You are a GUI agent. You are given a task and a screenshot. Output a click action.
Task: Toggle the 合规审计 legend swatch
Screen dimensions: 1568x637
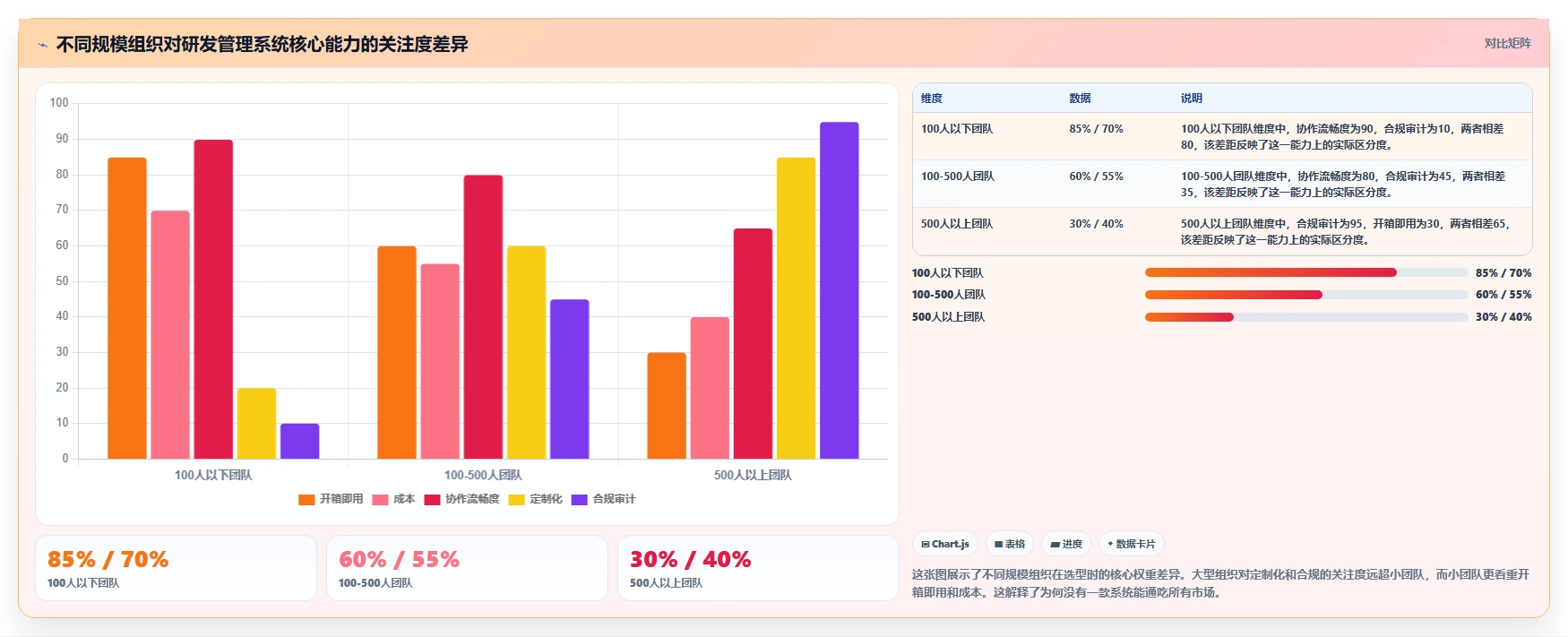coord(579,500)
